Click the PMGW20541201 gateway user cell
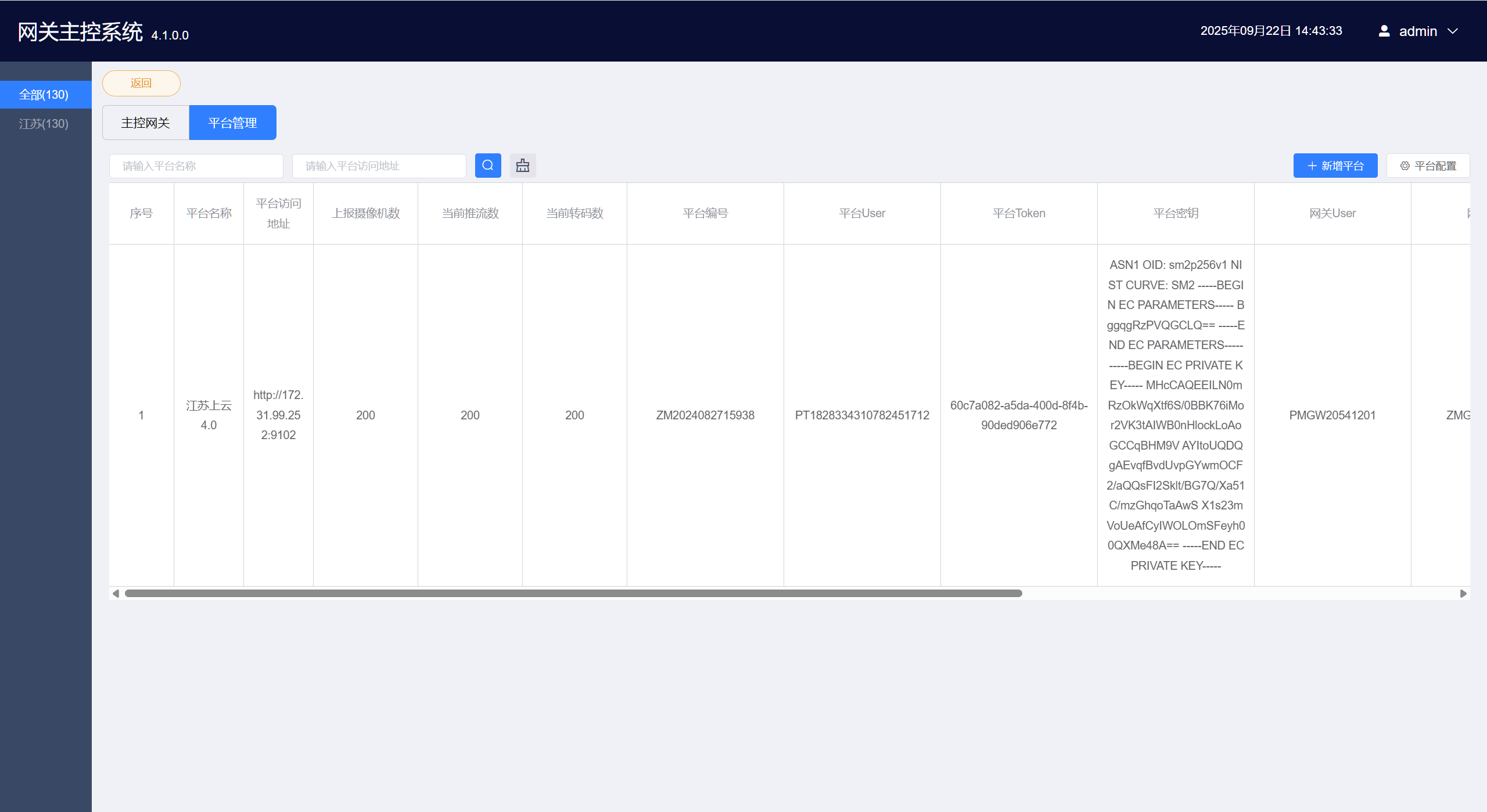 [1333, 415]
